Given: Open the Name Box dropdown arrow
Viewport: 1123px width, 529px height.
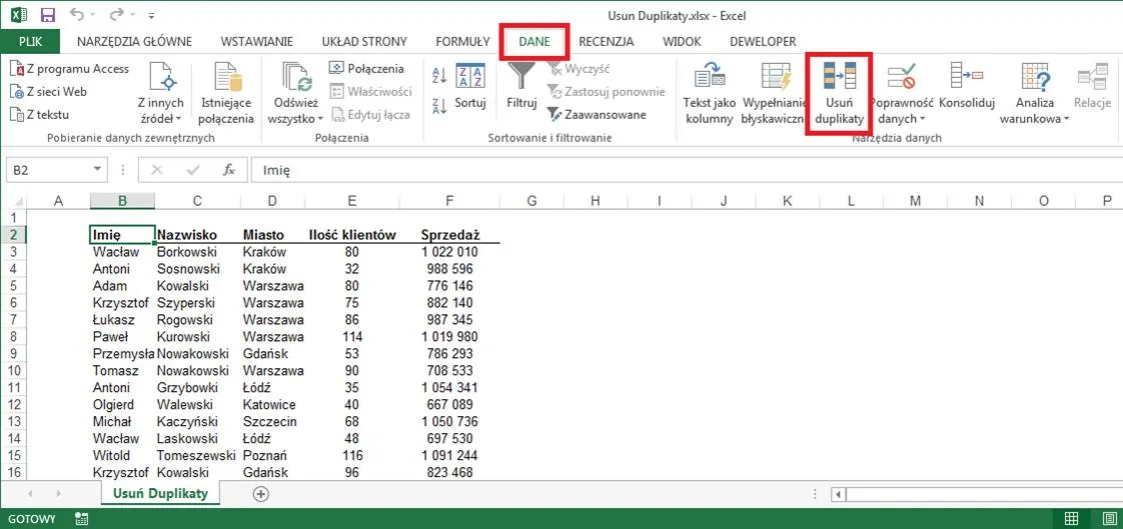Looking at the screenshot, I should (x=97, y=170).
